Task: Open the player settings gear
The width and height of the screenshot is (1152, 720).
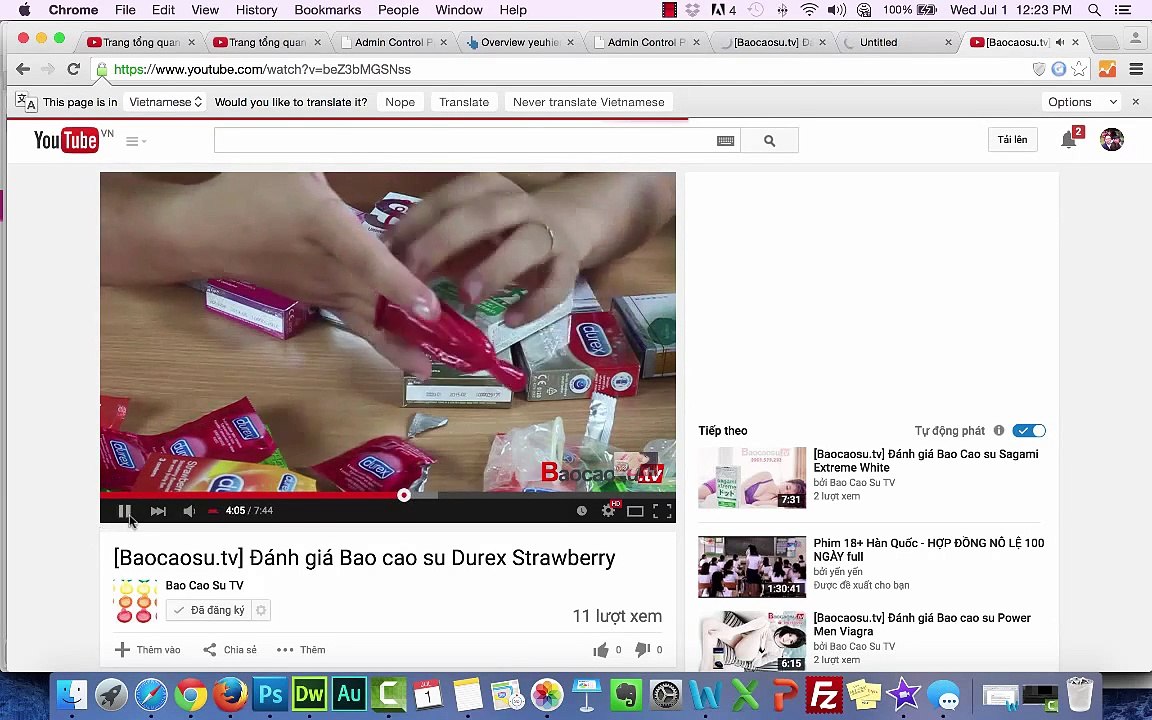Action: click(608, 511)
